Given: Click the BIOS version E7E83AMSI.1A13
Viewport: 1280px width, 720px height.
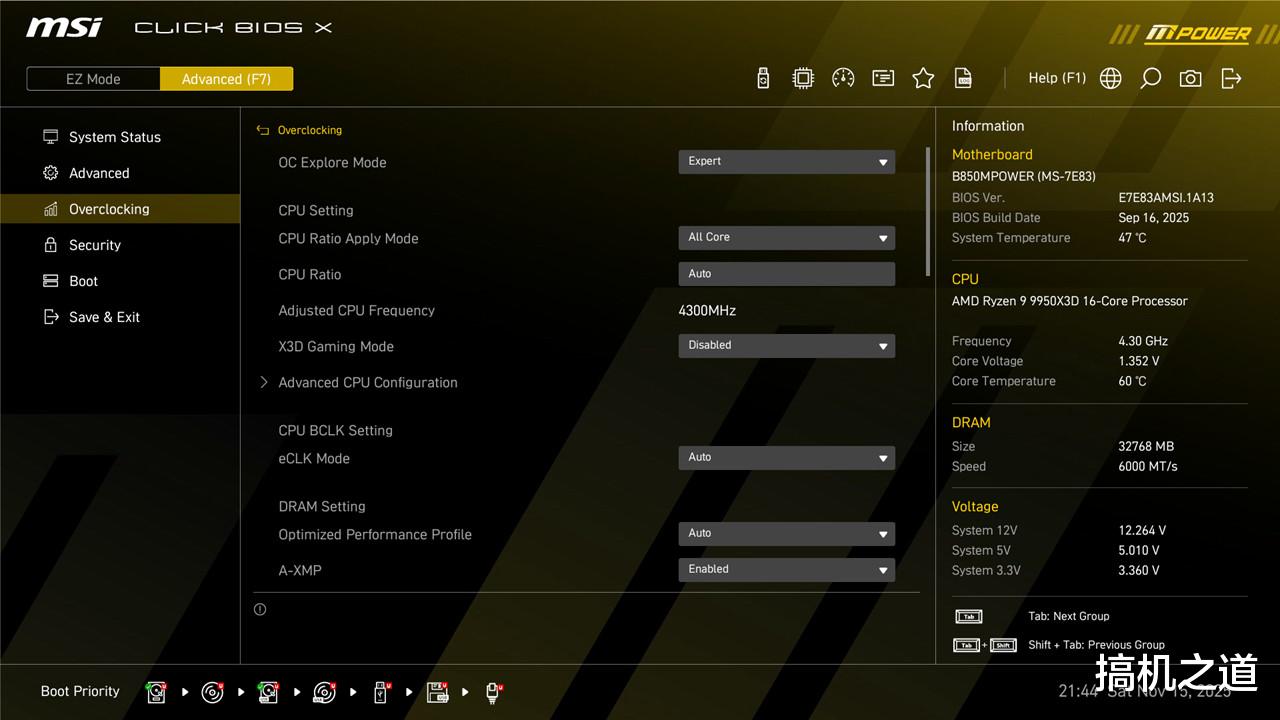Looking at the screenshot, I should pos(1166,198).
